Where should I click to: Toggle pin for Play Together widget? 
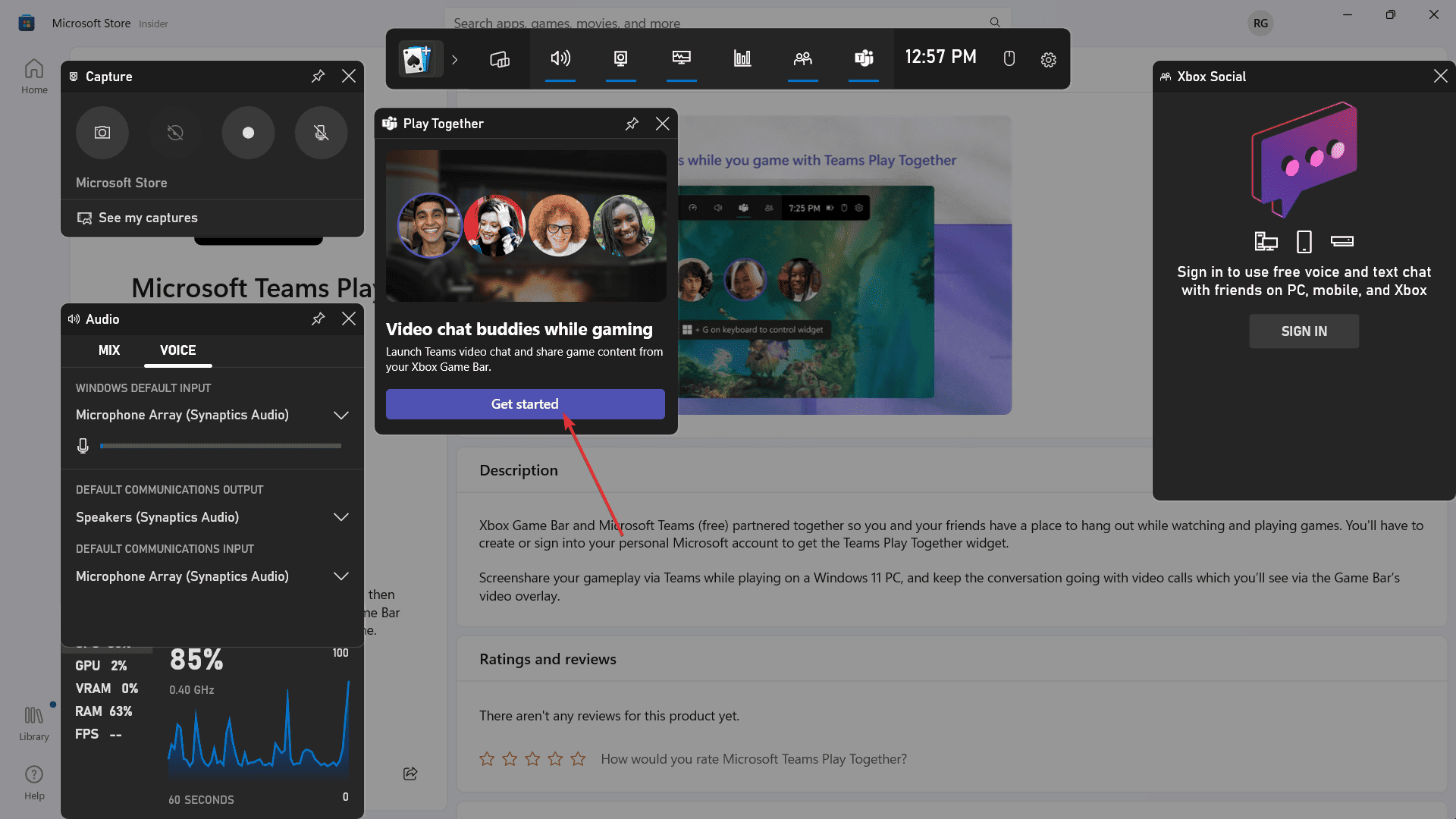click(632, 123)
